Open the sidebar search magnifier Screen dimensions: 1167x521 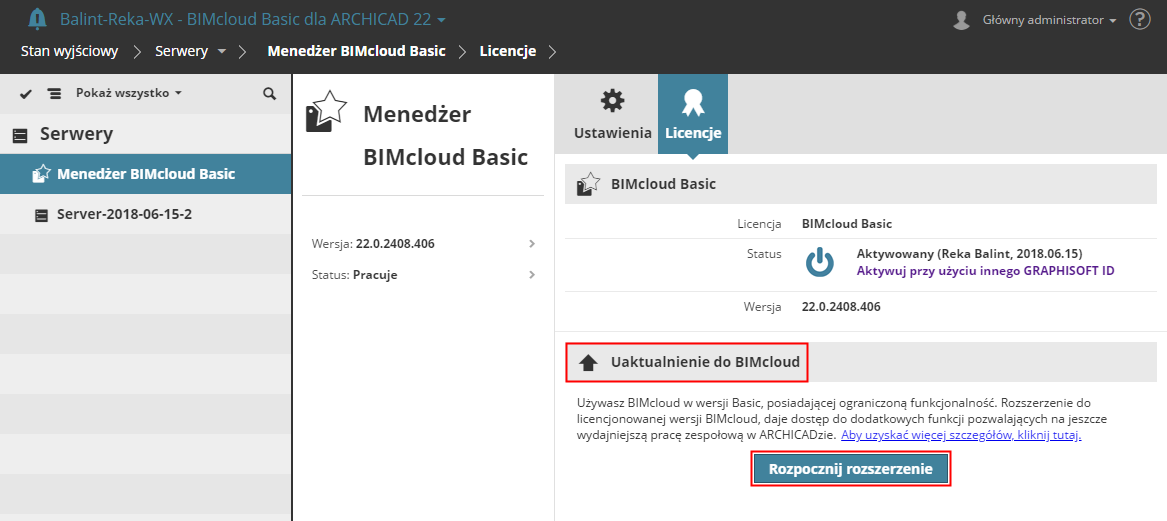(x=269, y=94)
